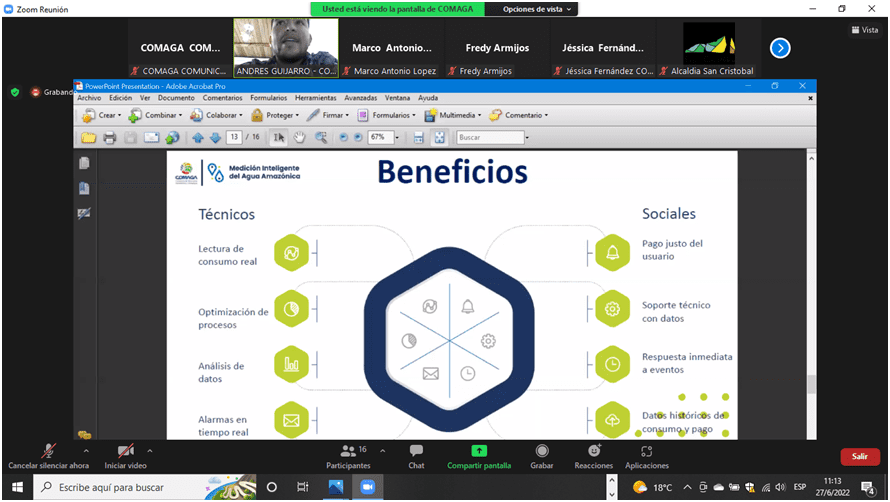Go to next page arrow in Acrobat
This screenshot has height=502, width=890.
point(215,137)
